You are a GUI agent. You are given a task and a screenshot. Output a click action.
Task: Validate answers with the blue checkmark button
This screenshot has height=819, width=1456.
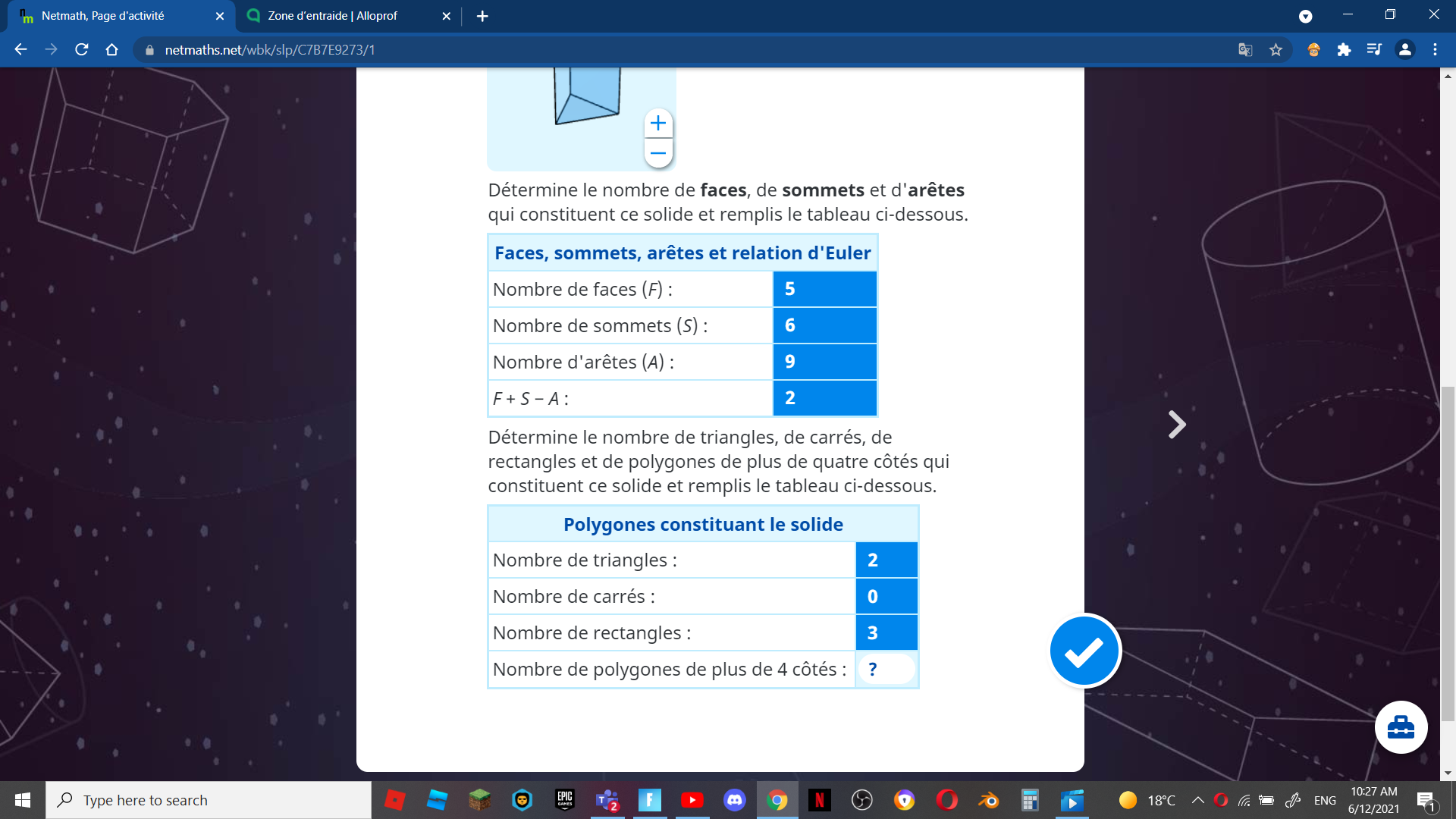coord(1084,651)
